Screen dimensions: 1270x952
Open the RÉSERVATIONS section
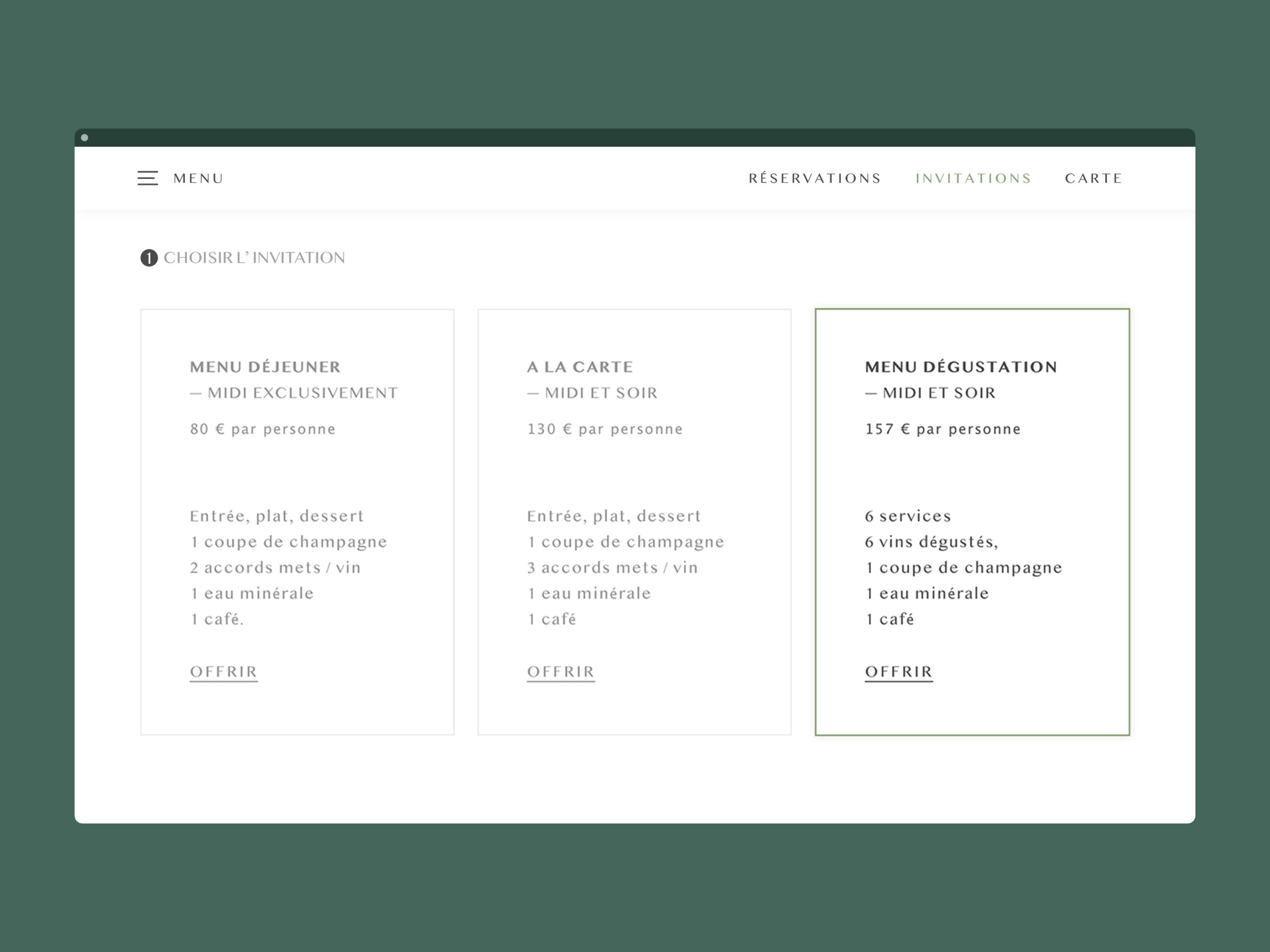[x=815, y=178]
